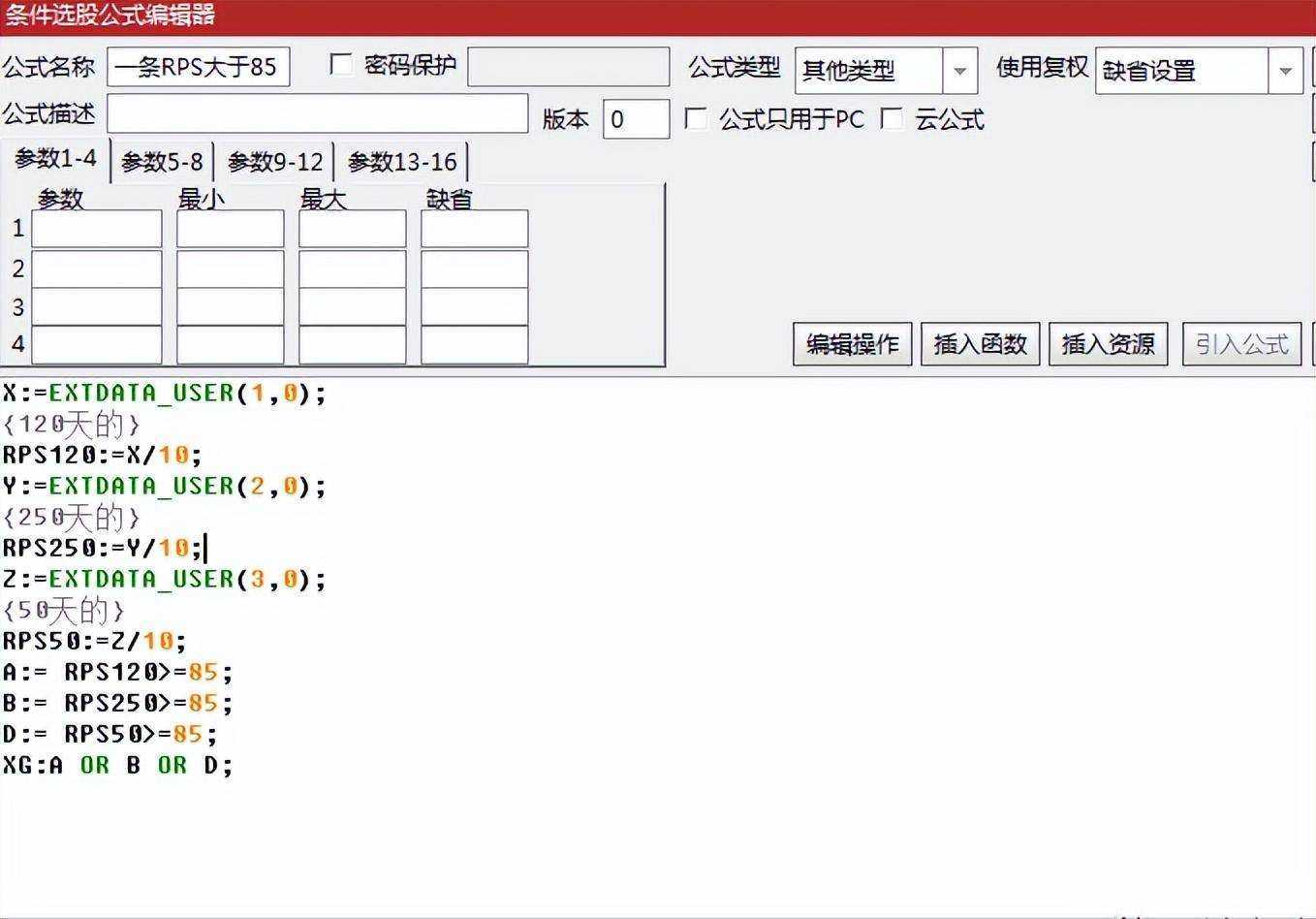Screen dimensions: 1316x919
Task: Click code line RPS120:=X/10;
Action: (102, 455)
